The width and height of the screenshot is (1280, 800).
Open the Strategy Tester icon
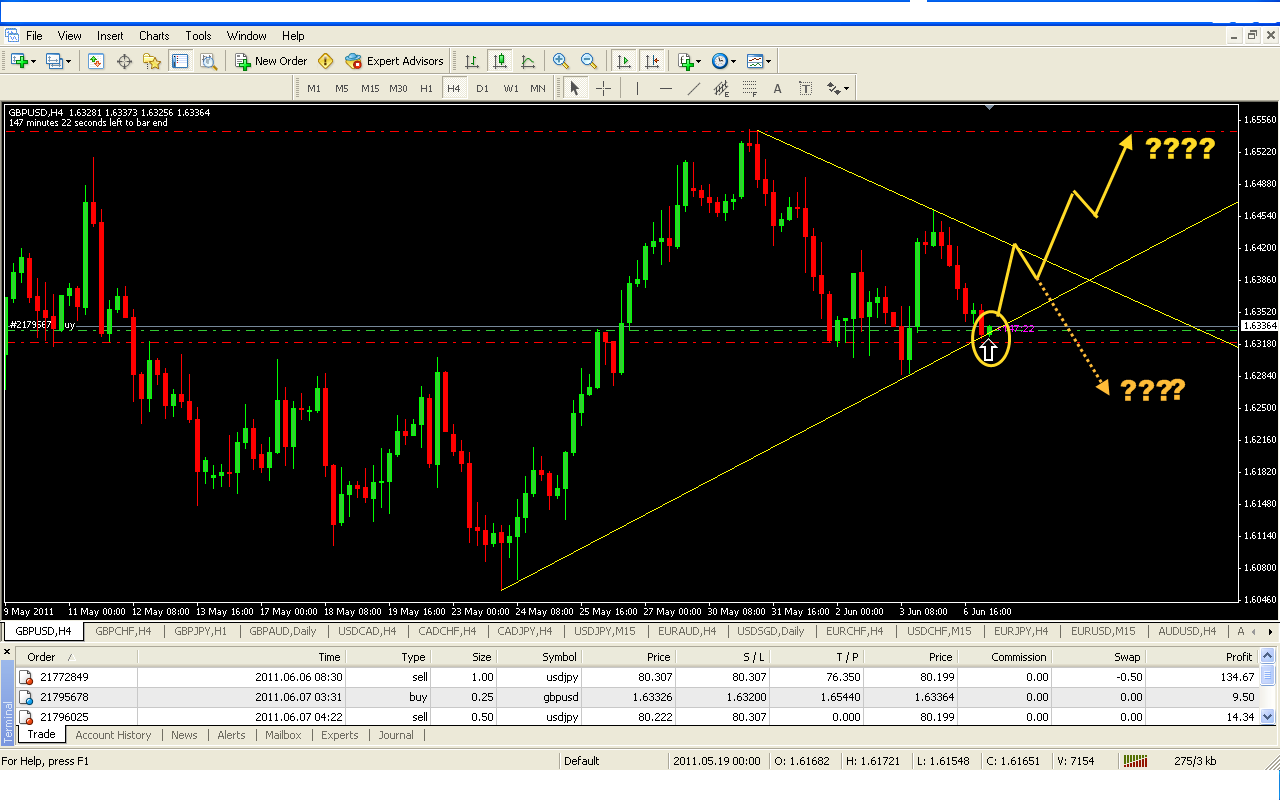click(208, 61)
